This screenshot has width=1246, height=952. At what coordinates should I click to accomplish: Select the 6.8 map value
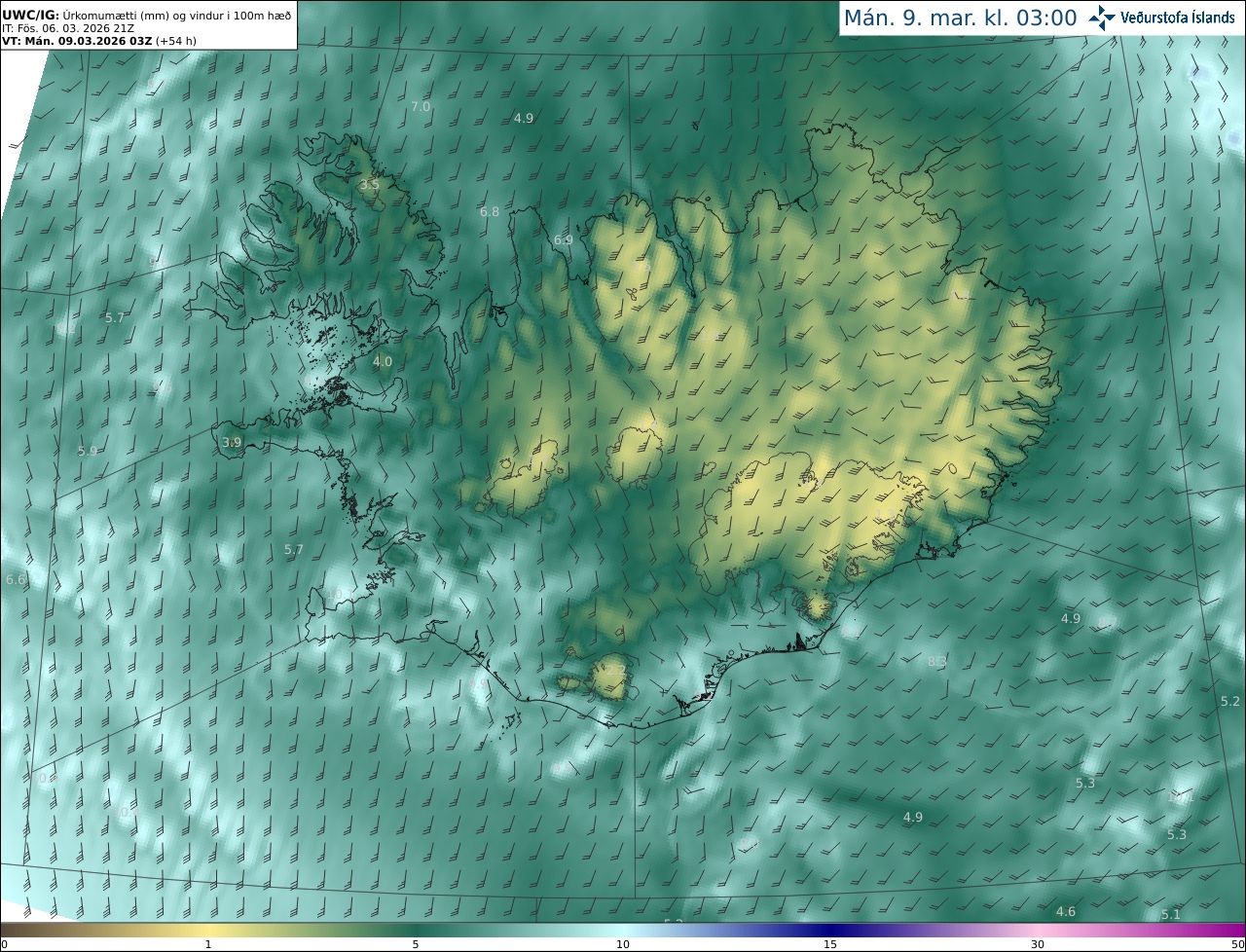click(490, 211)
